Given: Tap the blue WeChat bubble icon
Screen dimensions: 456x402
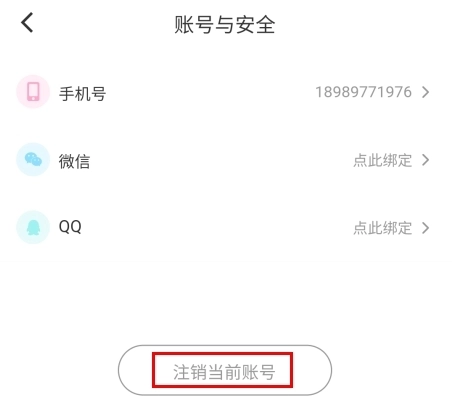Looking at the screenshot, I should 33,160.
